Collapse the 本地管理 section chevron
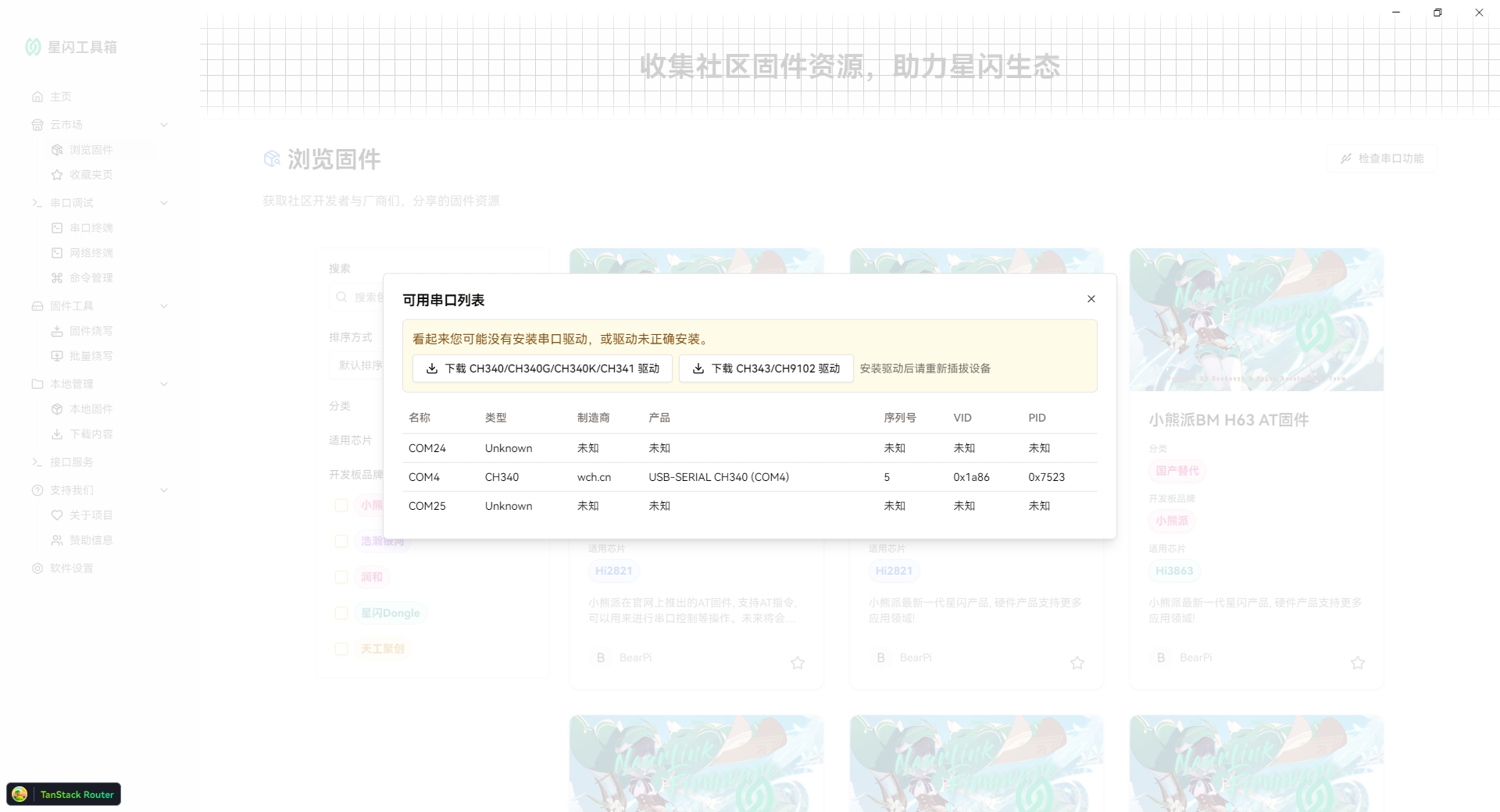Viewport: 1500px width, 812px height. (164, 384)
